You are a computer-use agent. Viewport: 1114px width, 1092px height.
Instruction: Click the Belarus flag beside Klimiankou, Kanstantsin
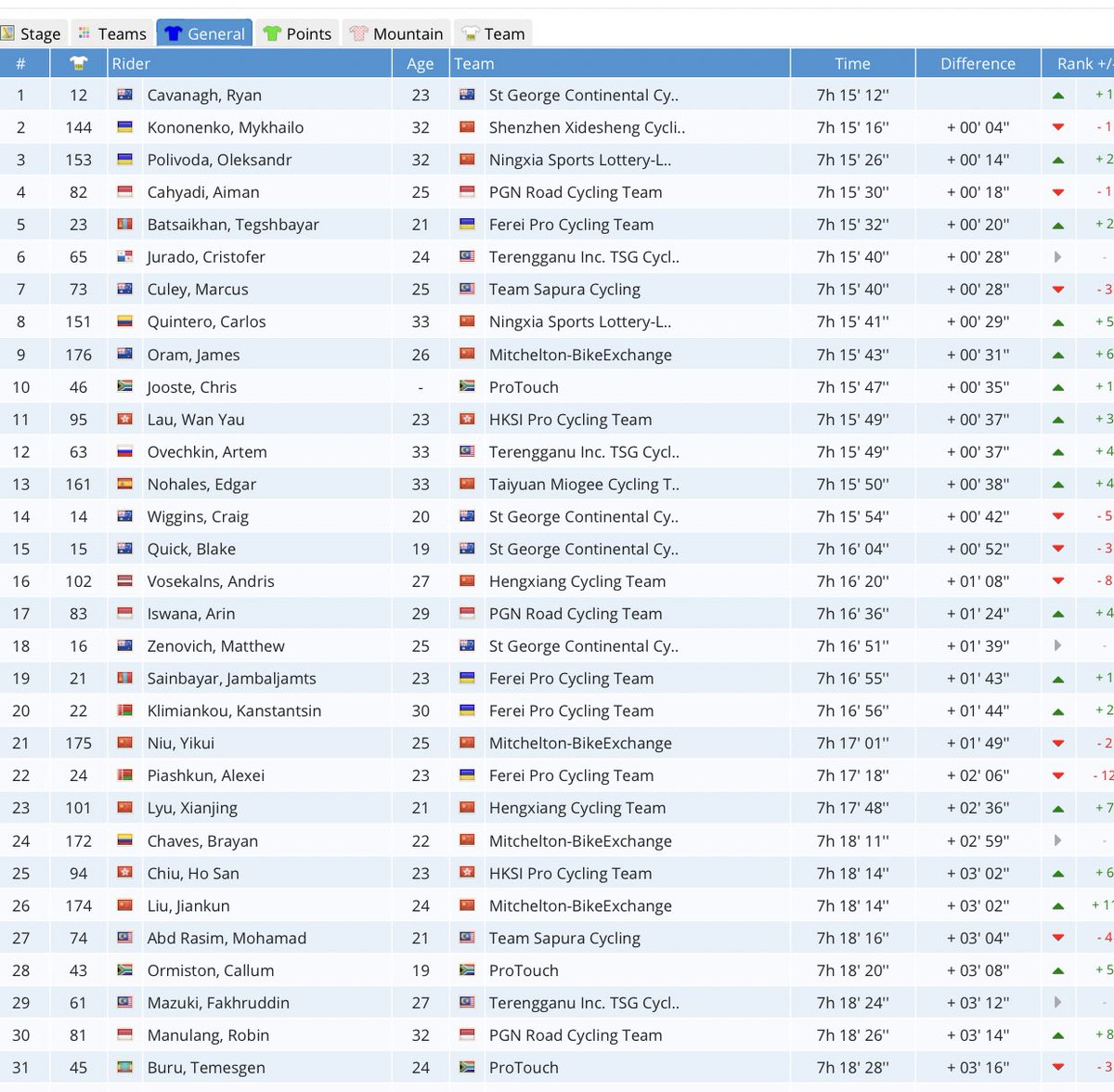(x=124, y=710)
